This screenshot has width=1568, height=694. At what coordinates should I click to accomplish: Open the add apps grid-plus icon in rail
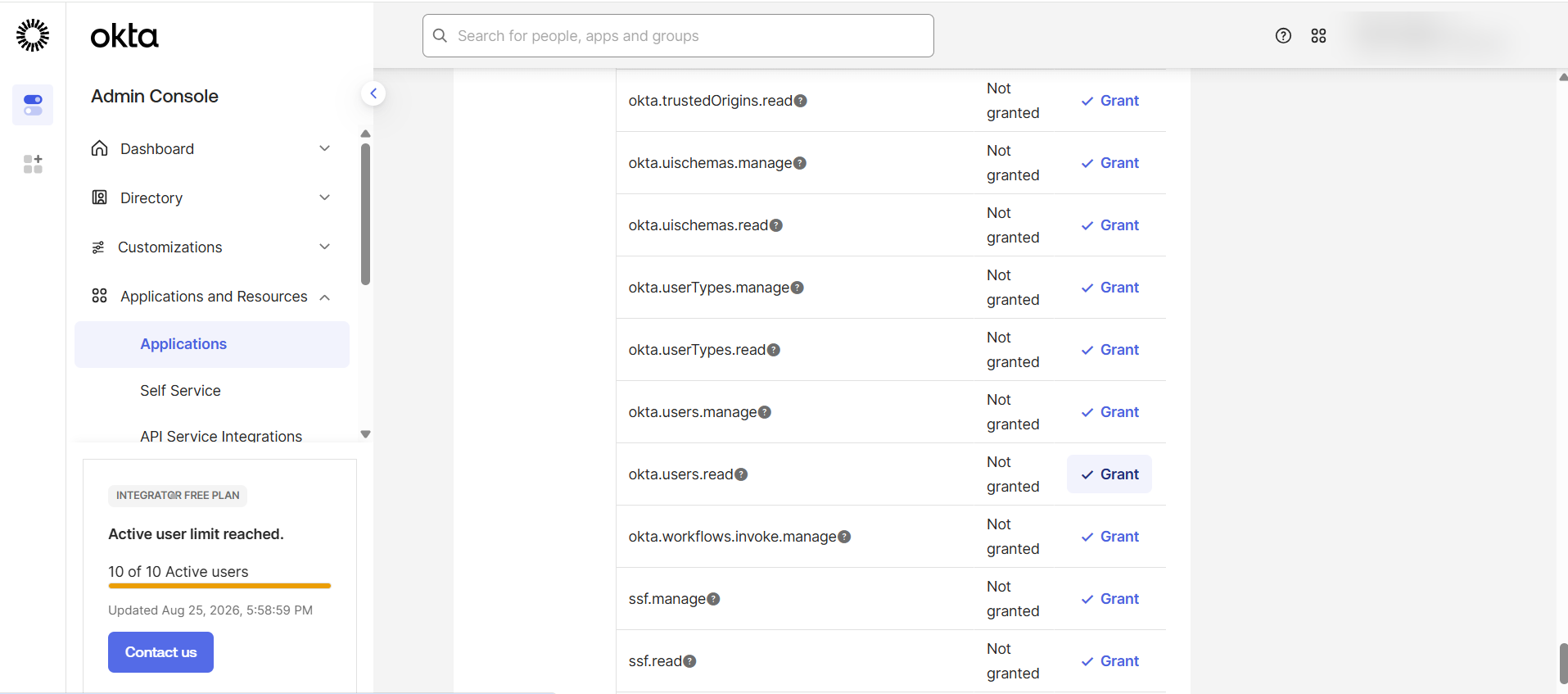click(33, 164)
